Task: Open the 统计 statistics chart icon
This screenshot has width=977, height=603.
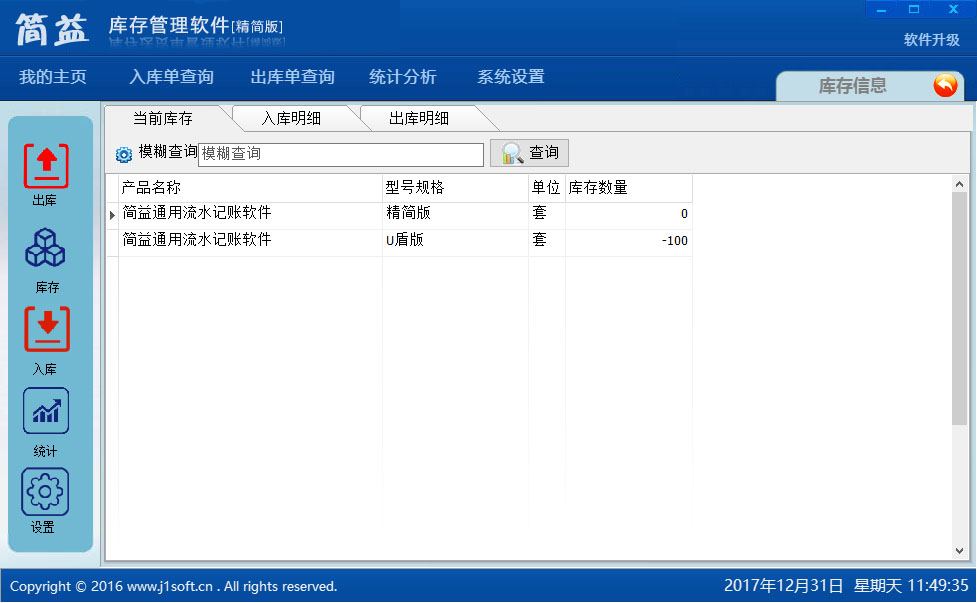Action: point(45,411)
